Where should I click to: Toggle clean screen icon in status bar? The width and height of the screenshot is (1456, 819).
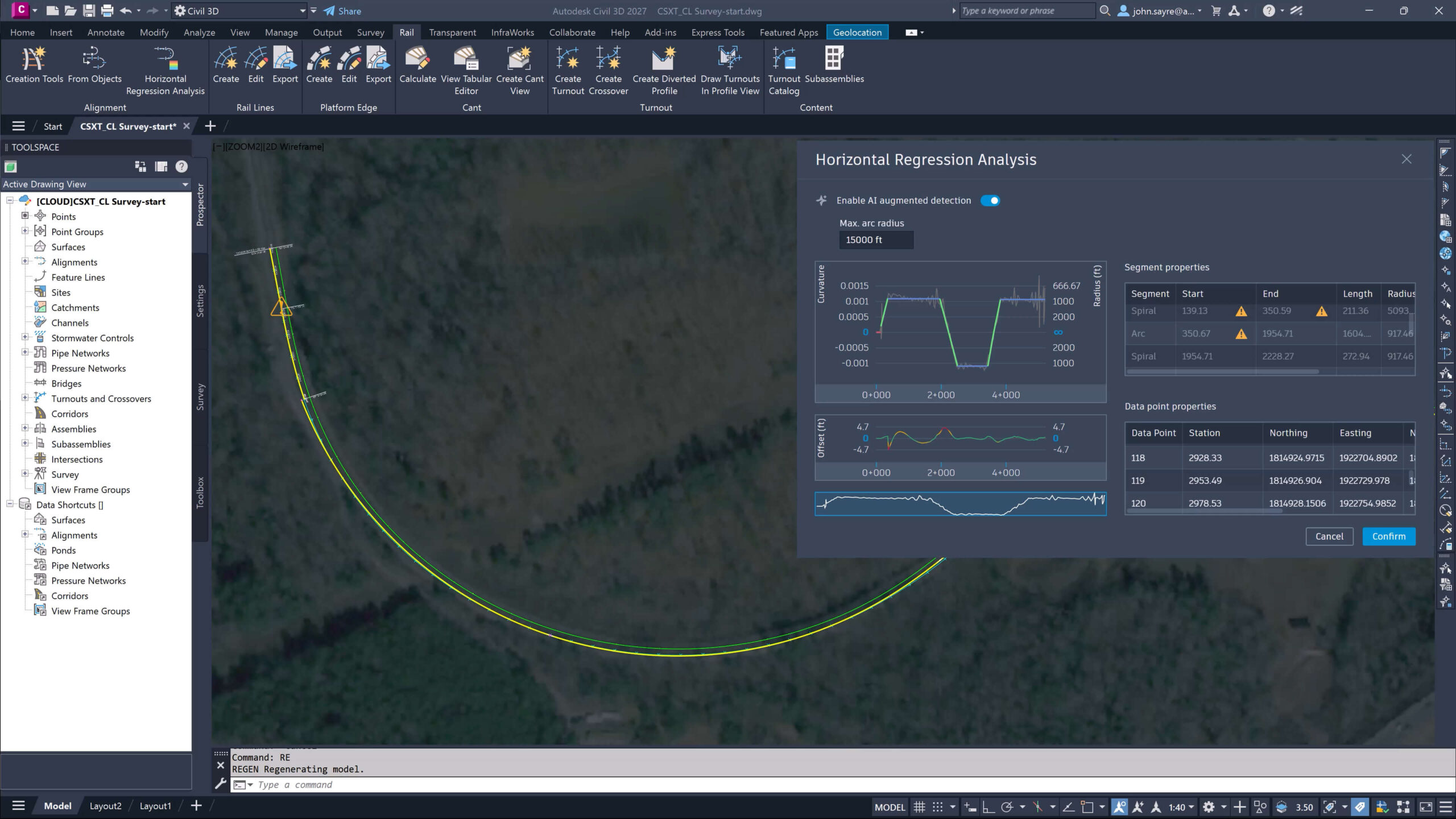point(1426,807)
